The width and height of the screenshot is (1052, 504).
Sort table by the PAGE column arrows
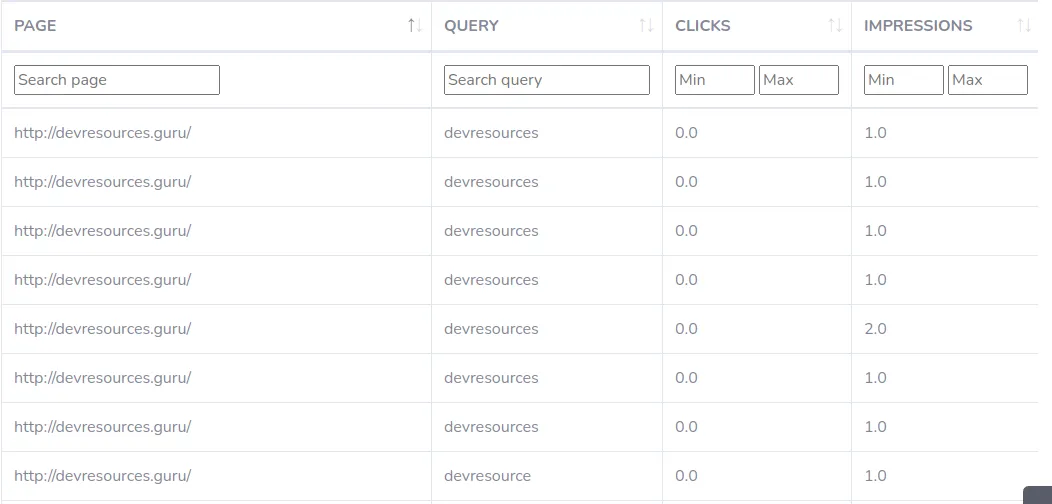(415, 26)
